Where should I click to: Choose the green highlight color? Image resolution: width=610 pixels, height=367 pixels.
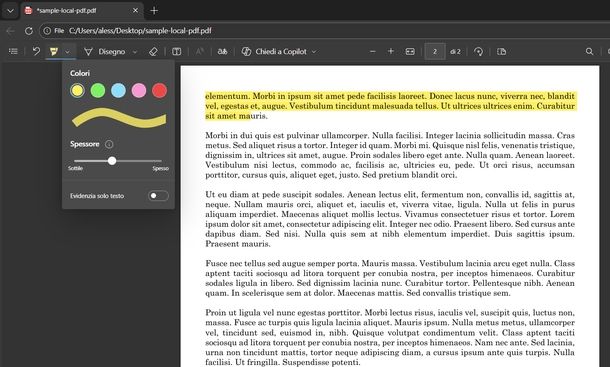[98, 91]
